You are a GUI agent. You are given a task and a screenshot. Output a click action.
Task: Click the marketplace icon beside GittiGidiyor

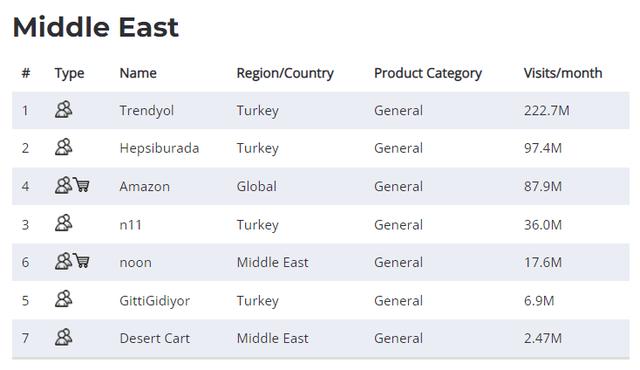click(x=64, y=299)
